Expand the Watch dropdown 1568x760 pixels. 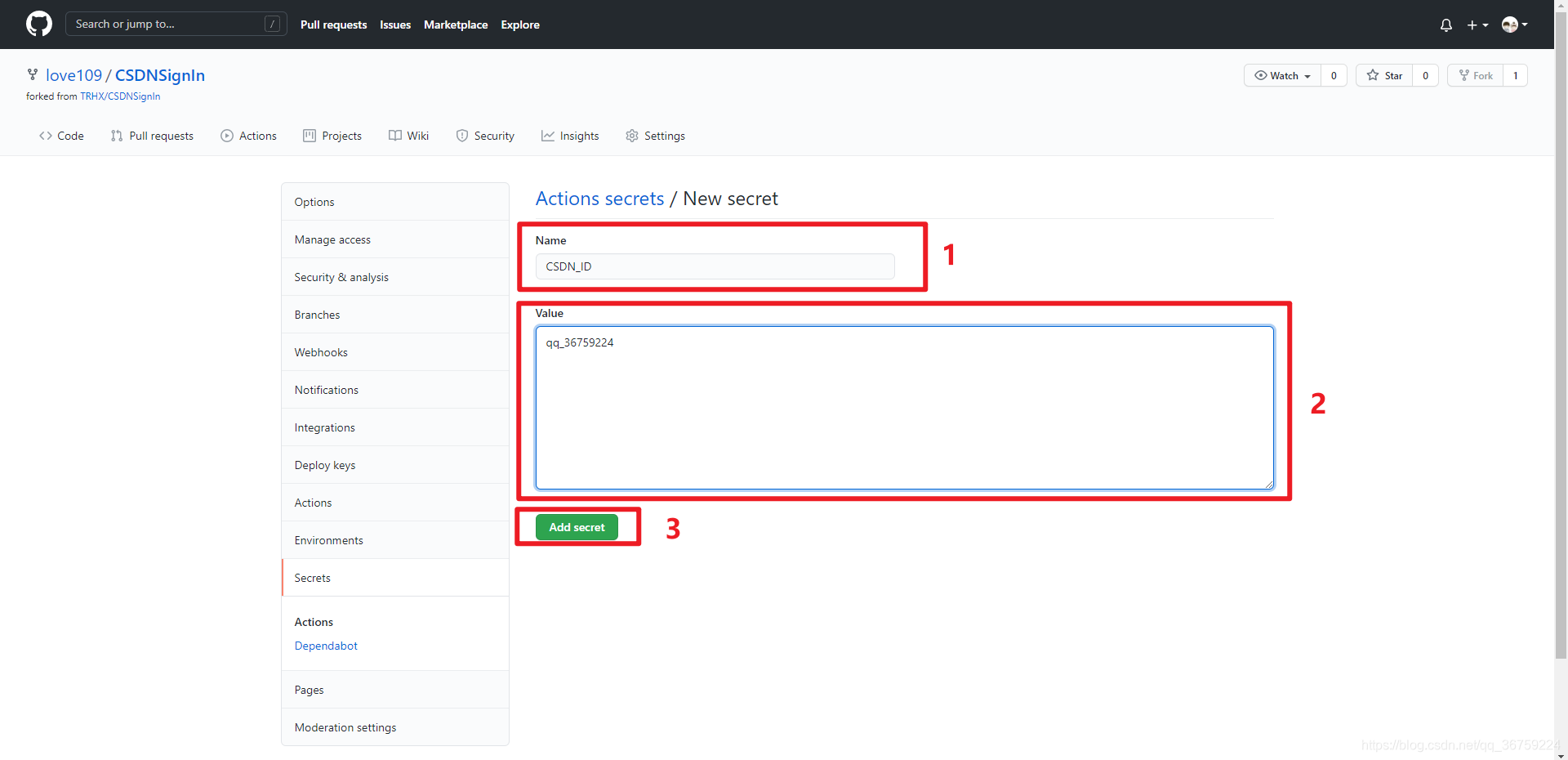(1282, 75)
